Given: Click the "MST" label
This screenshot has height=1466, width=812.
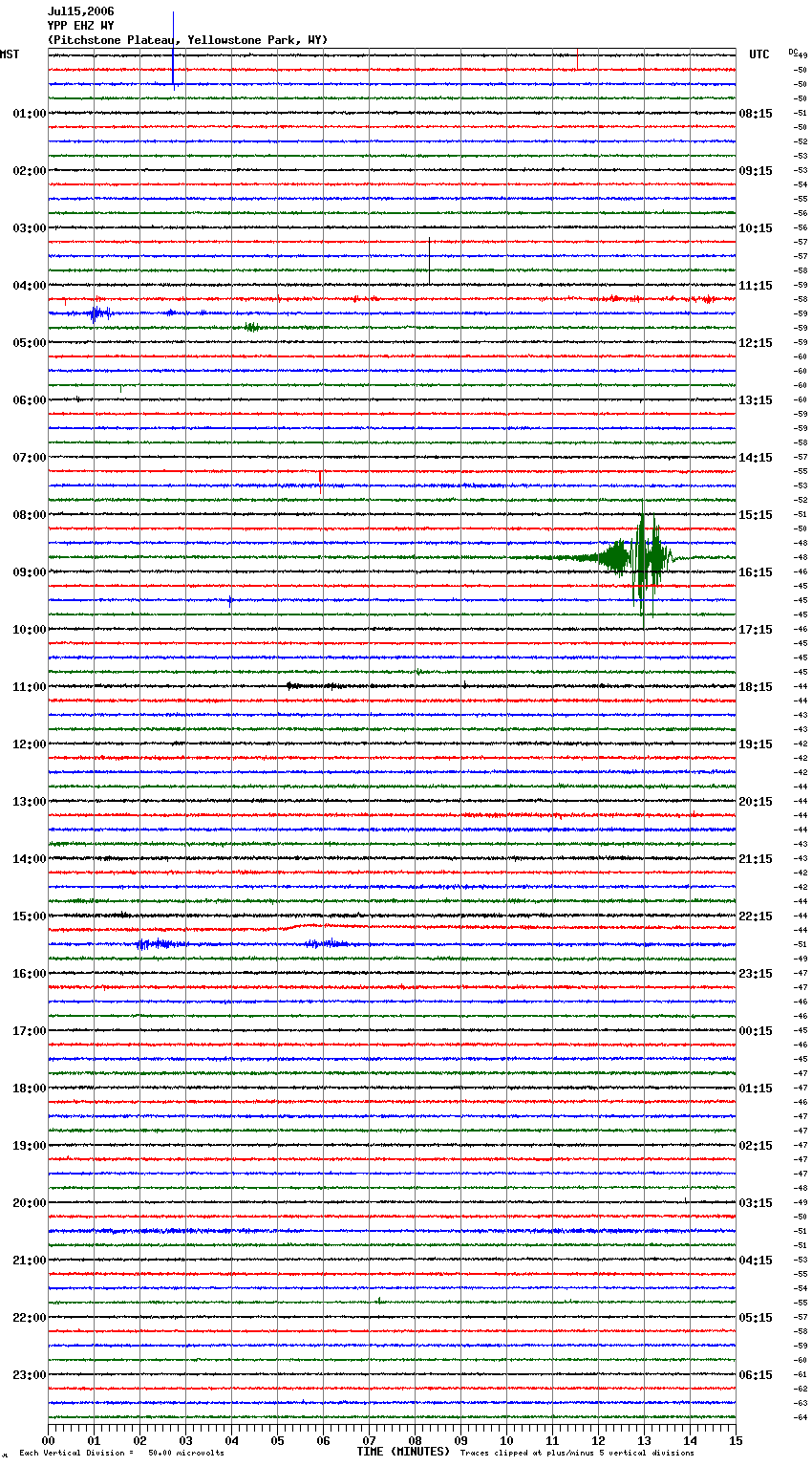Looking at the screenshot, I should coord(10,54).
